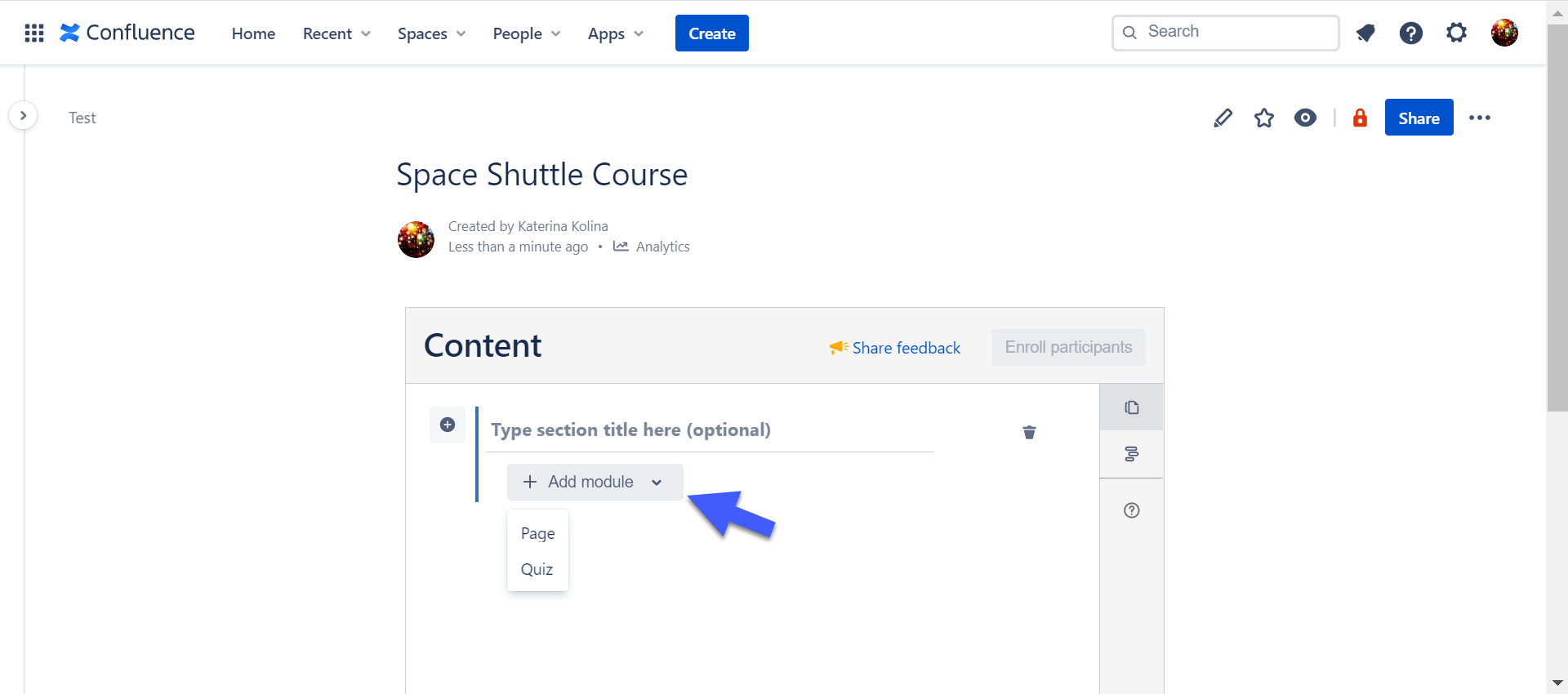Image resolution: width=1568 pixels, height=694 pixels.
Task: Expand the Spaces dropdown menu
Action: [431, 33]
